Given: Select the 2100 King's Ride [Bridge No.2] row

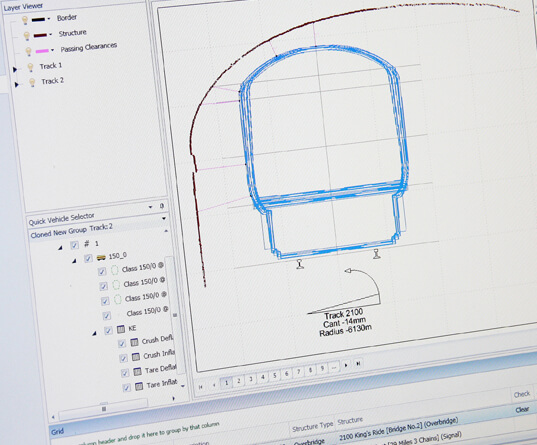Looking at the screenshot, I should 398,429.
